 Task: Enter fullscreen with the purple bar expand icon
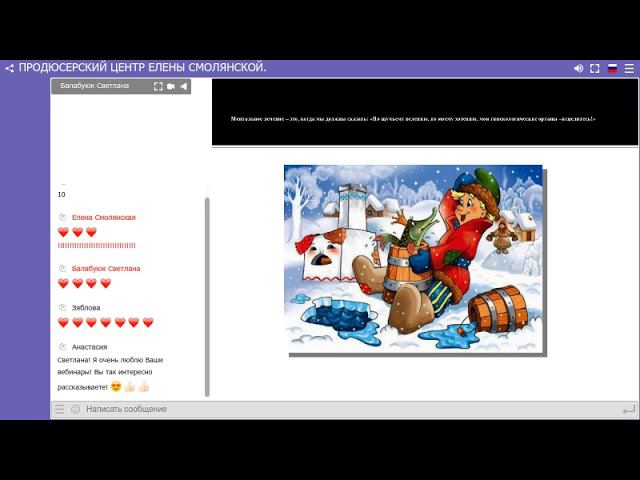coord(595,69)
